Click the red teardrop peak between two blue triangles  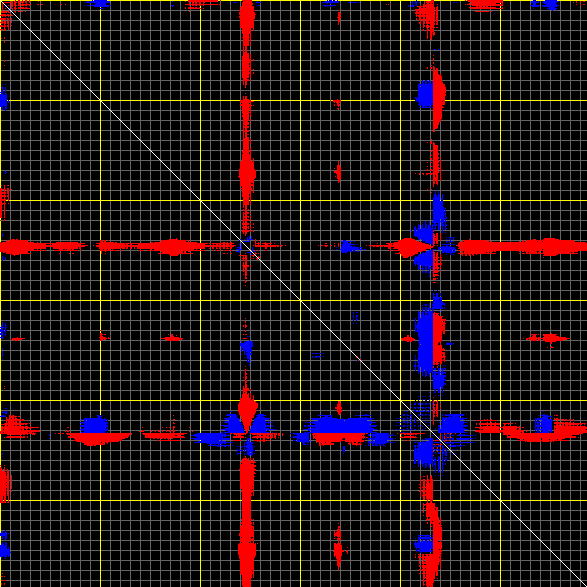[247, 411]
